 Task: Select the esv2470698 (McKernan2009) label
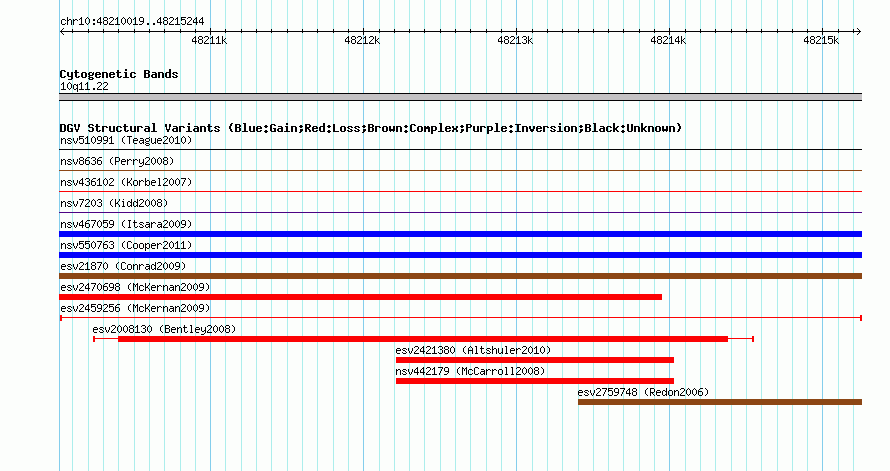135,287
